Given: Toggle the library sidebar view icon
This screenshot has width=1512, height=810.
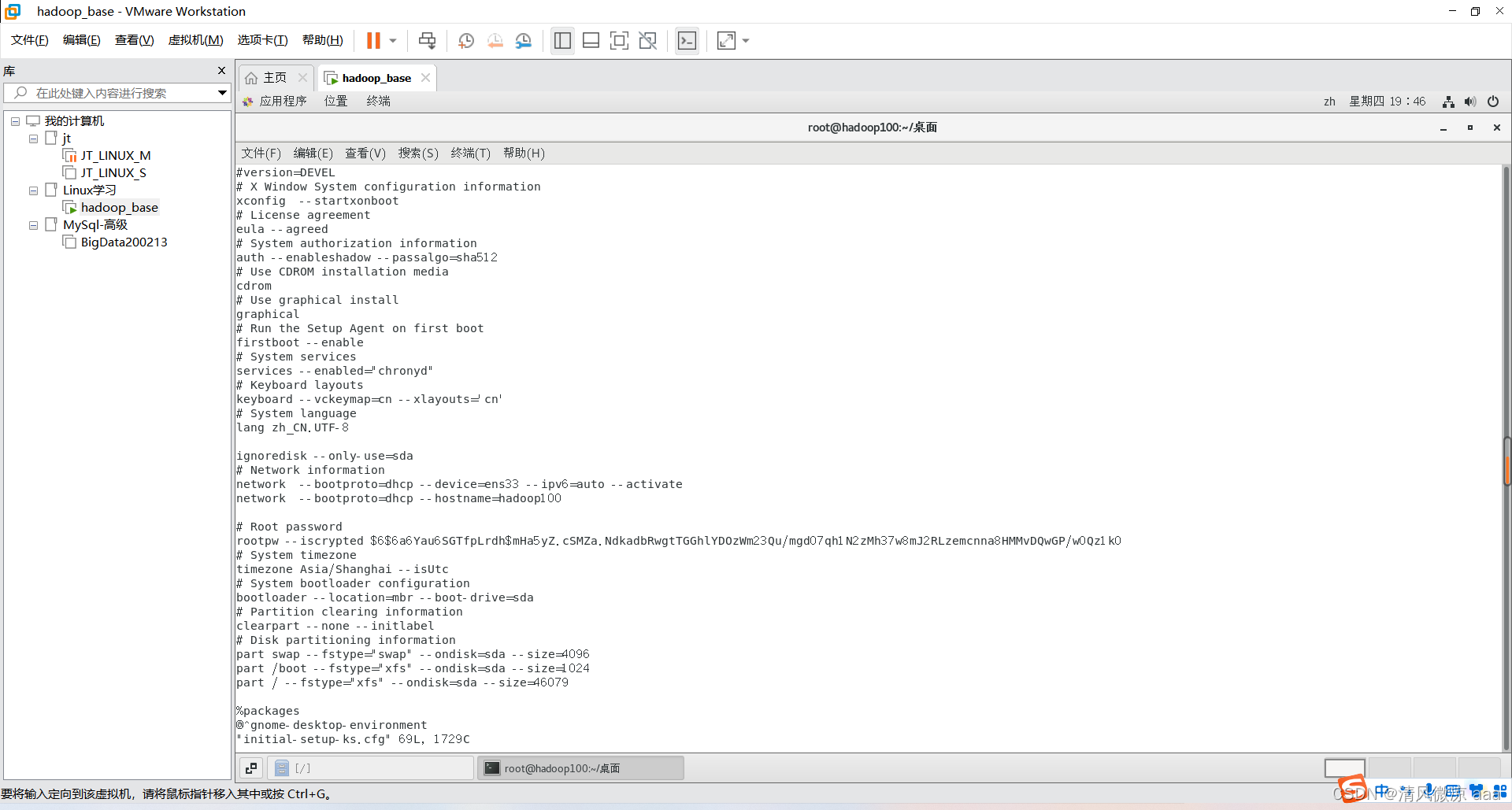Looking at the screenshot, I should point(562,40).
